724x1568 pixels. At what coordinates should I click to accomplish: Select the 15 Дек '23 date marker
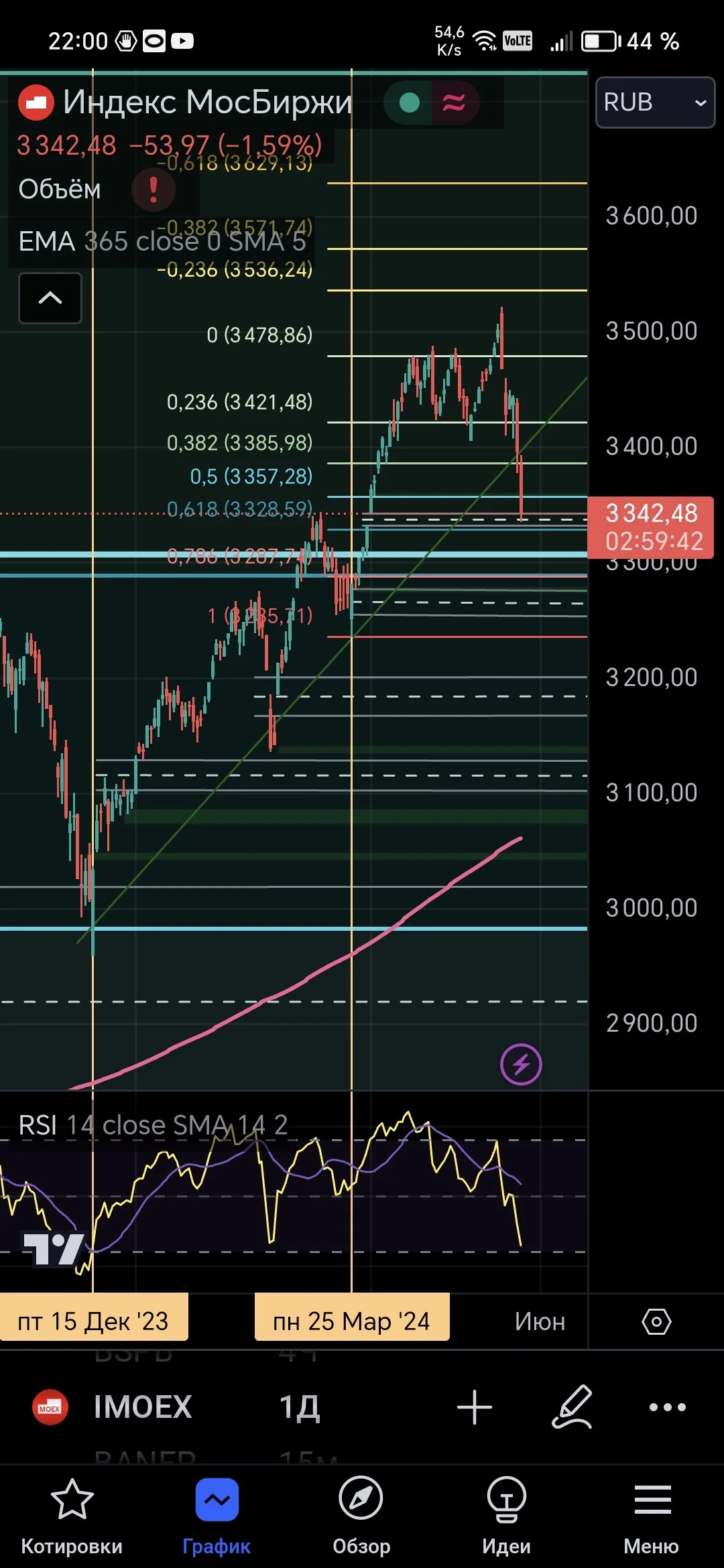[93, 1321]
